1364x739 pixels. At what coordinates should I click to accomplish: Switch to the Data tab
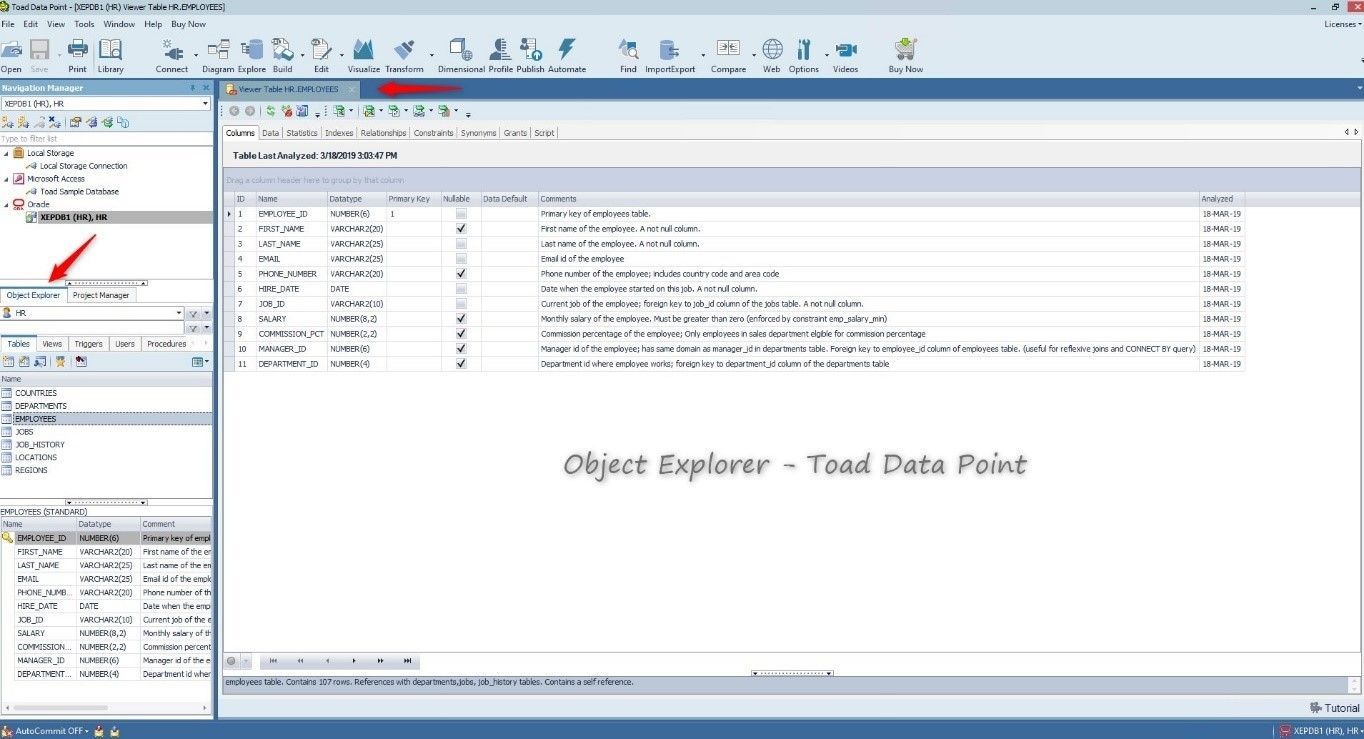click(x=270, y=133)
